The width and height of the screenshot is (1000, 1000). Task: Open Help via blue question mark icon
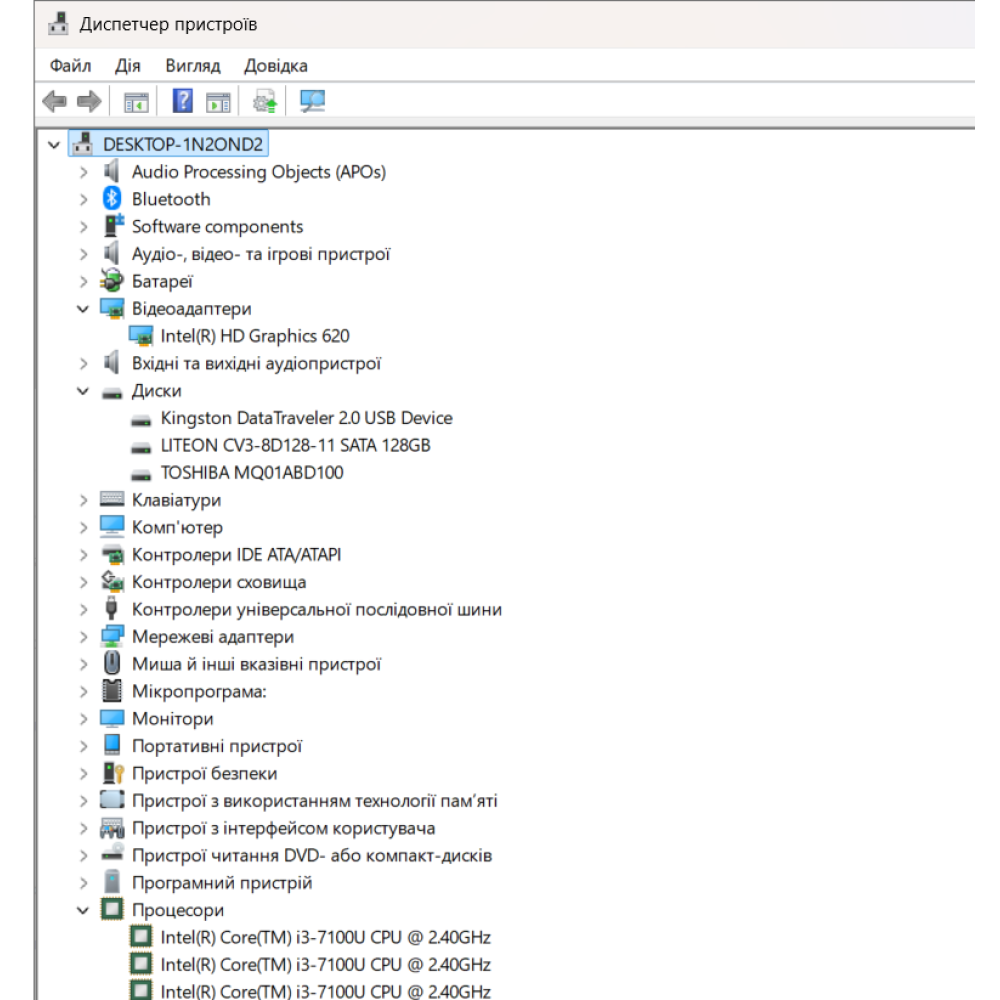[x=183, y=101]
